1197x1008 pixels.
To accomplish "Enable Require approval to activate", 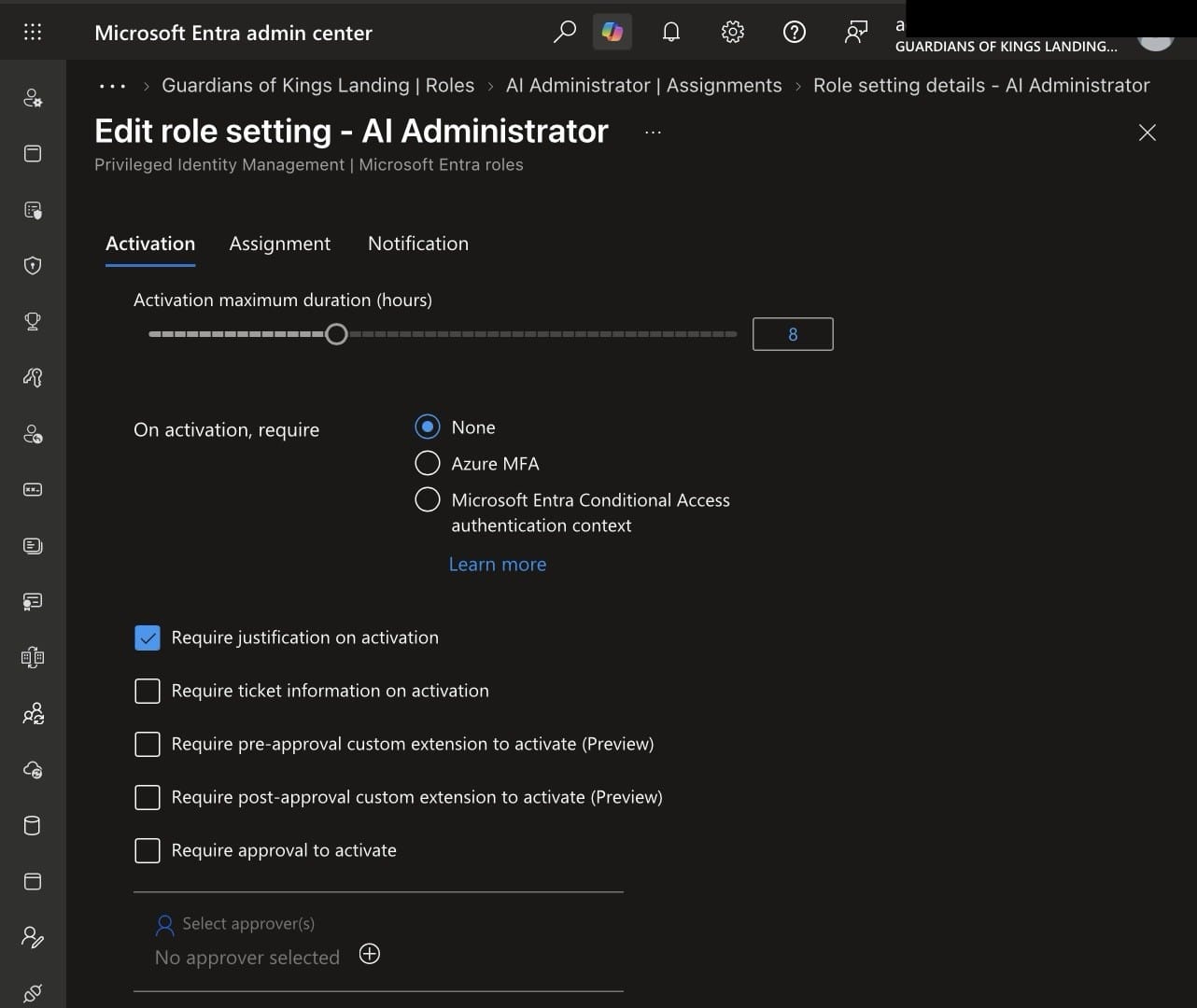I will click(148, 850).
